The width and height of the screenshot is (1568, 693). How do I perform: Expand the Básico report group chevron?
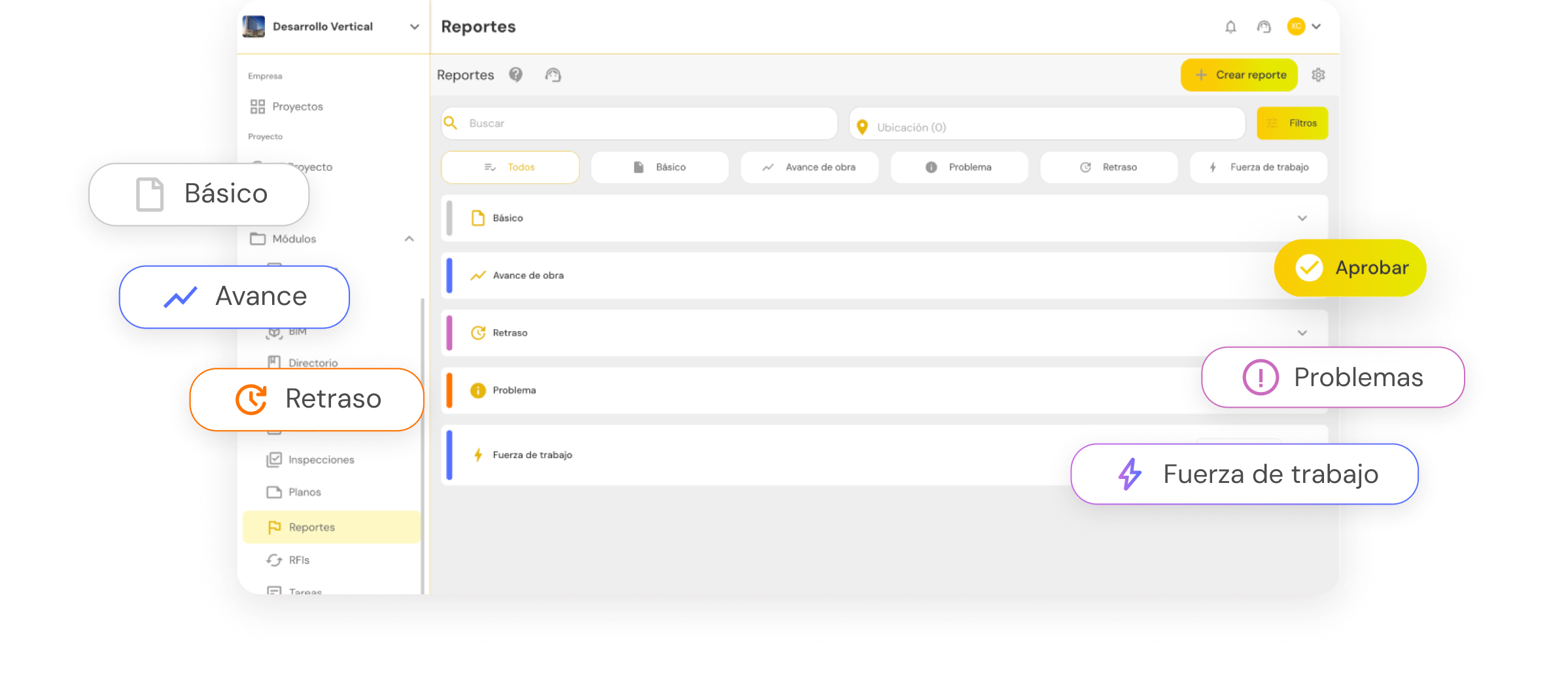coord(1302,219)
